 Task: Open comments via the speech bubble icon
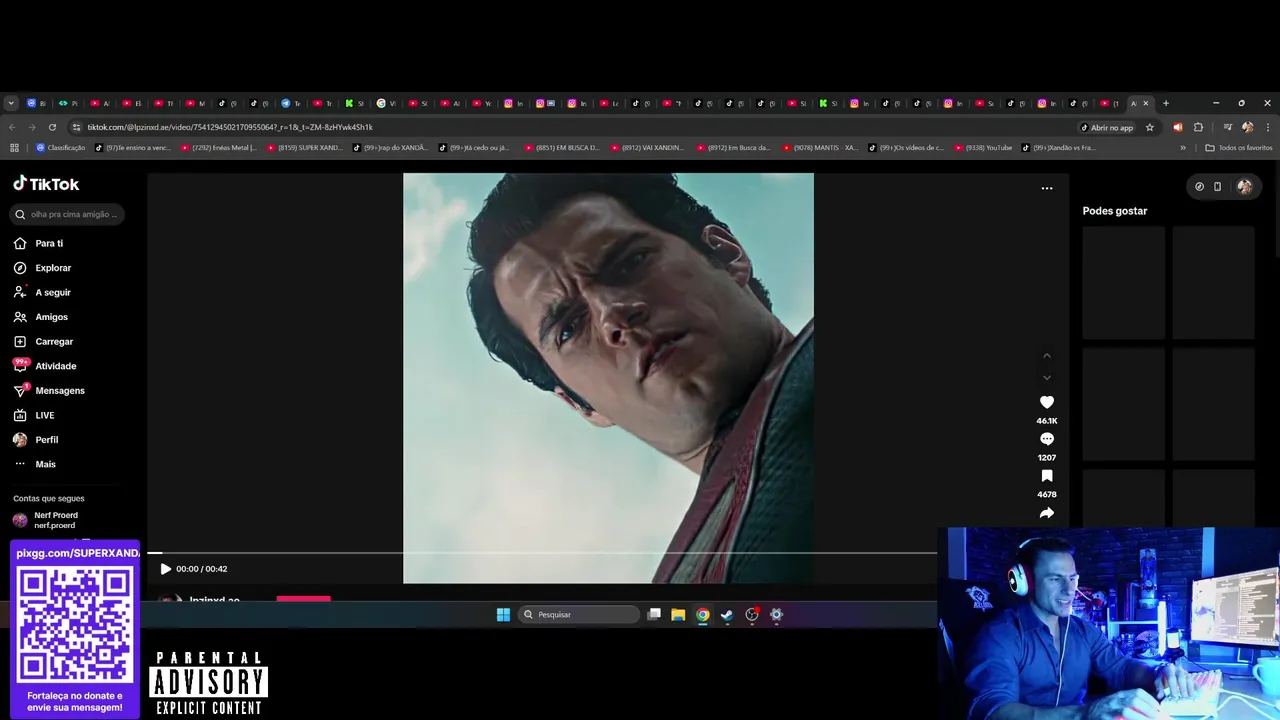[1047, 439]
